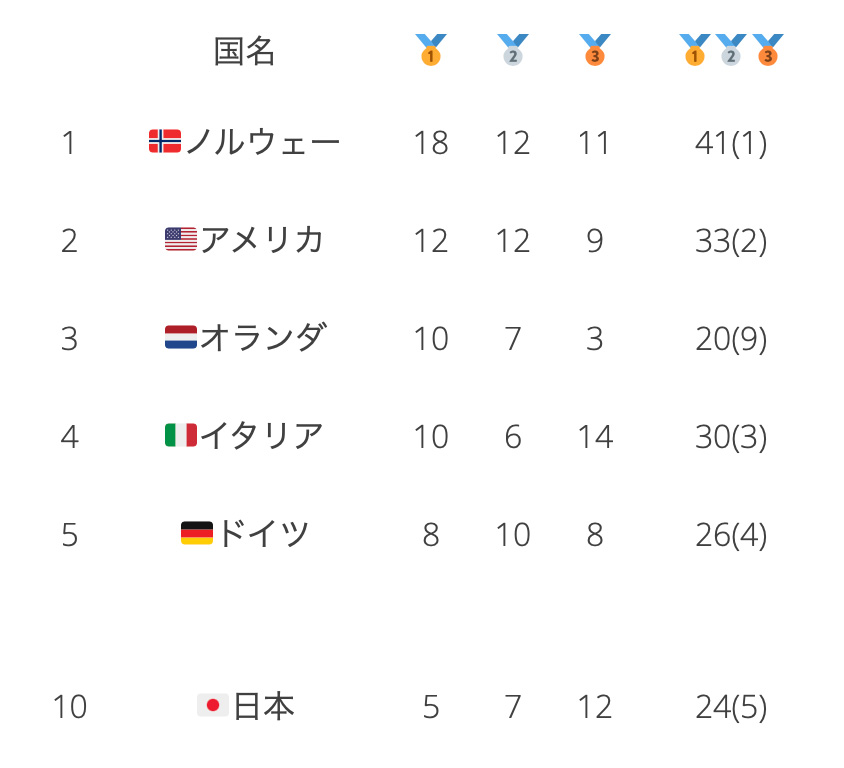Open the ノルウェー country name

[263, 143]
